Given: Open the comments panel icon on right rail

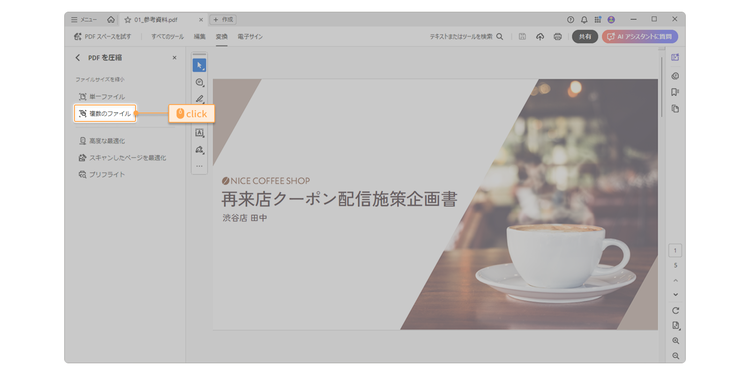Looking at the screenshot, I should point(675,76).
